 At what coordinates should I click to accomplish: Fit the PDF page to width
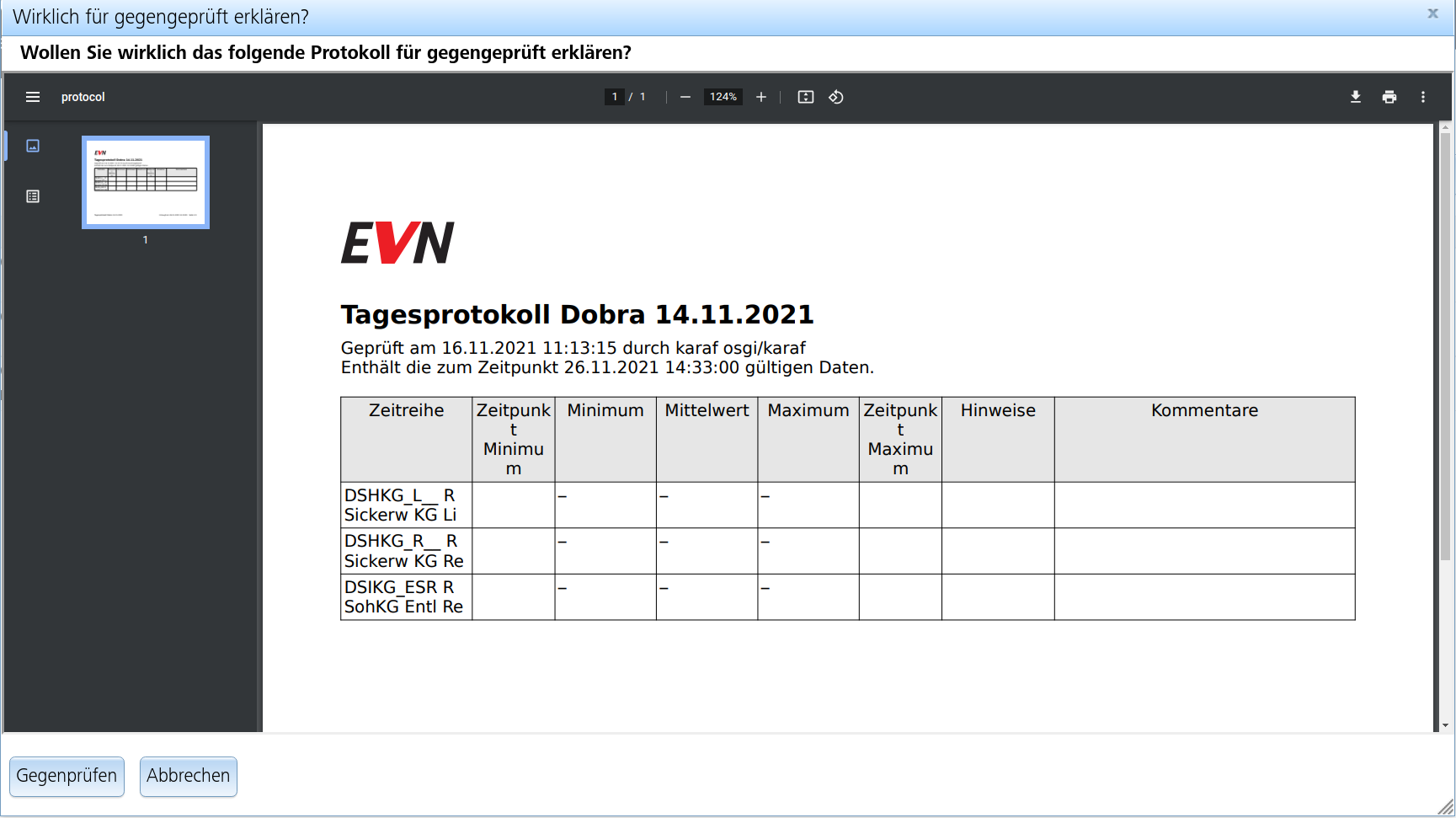806,97
